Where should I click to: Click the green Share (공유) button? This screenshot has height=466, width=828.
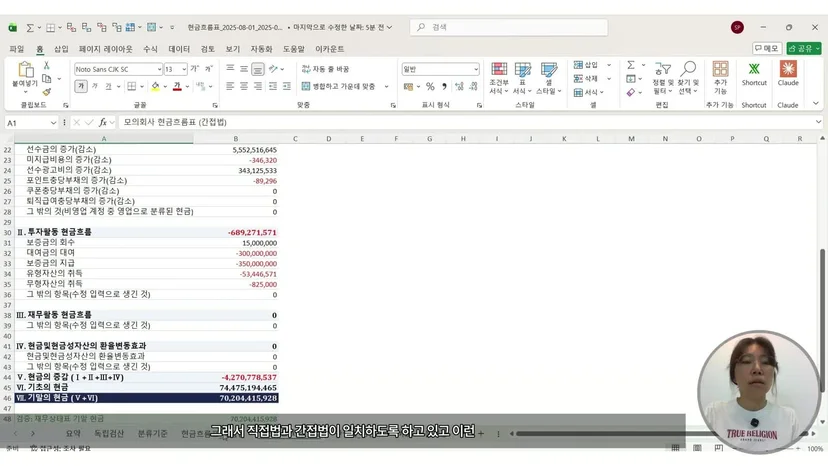pos(804,49)
